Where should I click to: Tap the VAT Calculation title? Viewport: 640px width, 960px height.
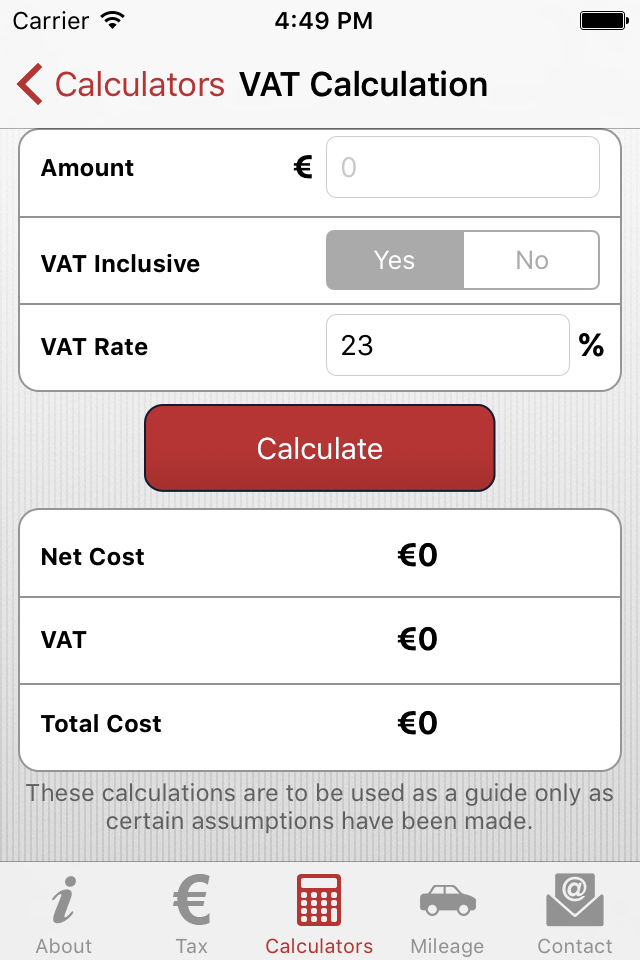363,85
